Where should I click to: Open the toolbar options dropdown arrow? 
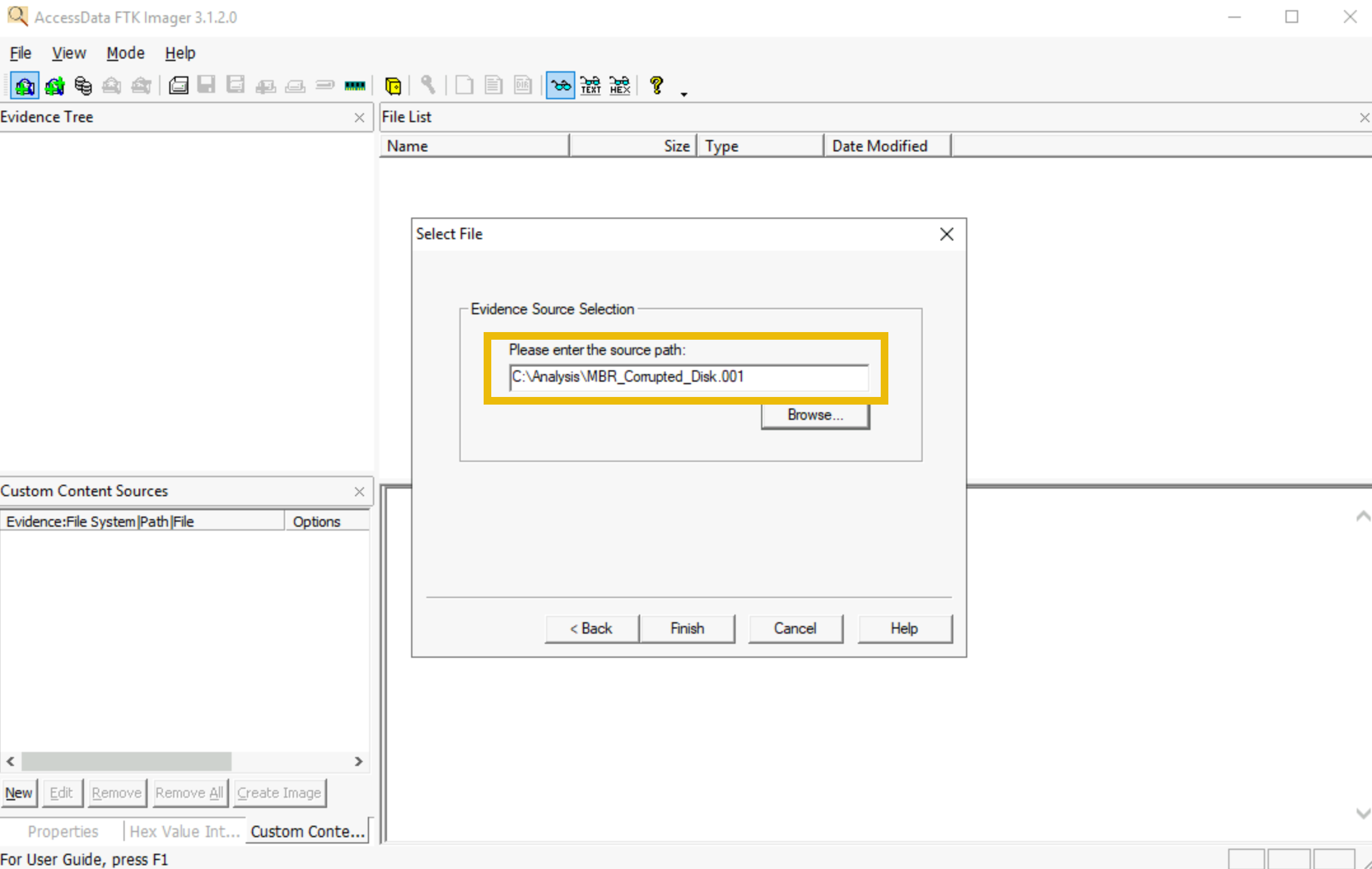tap(684, 94)
